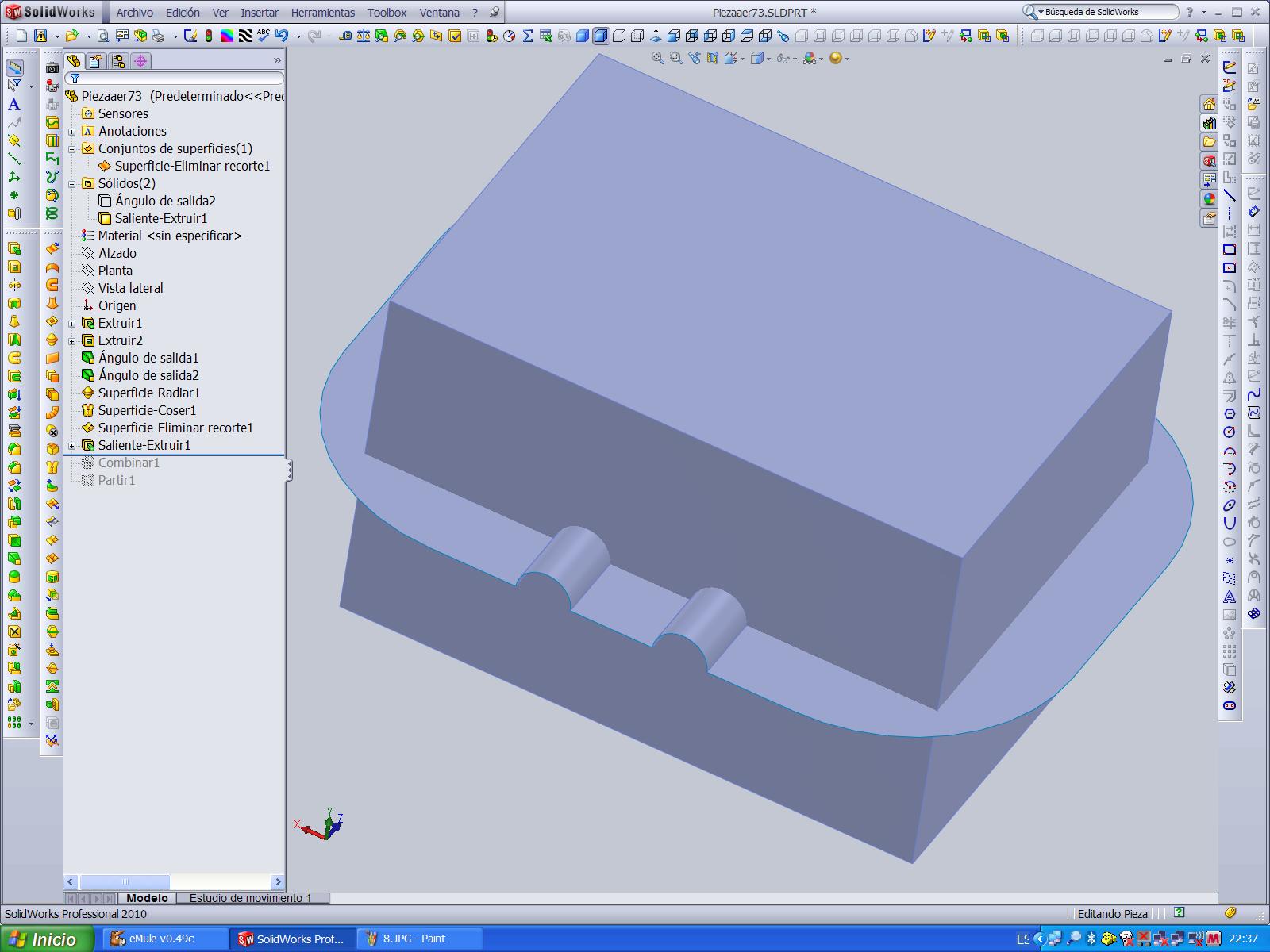Open the Ventana menu
This screenshot has width=1270, height=952.
point(440,13)
